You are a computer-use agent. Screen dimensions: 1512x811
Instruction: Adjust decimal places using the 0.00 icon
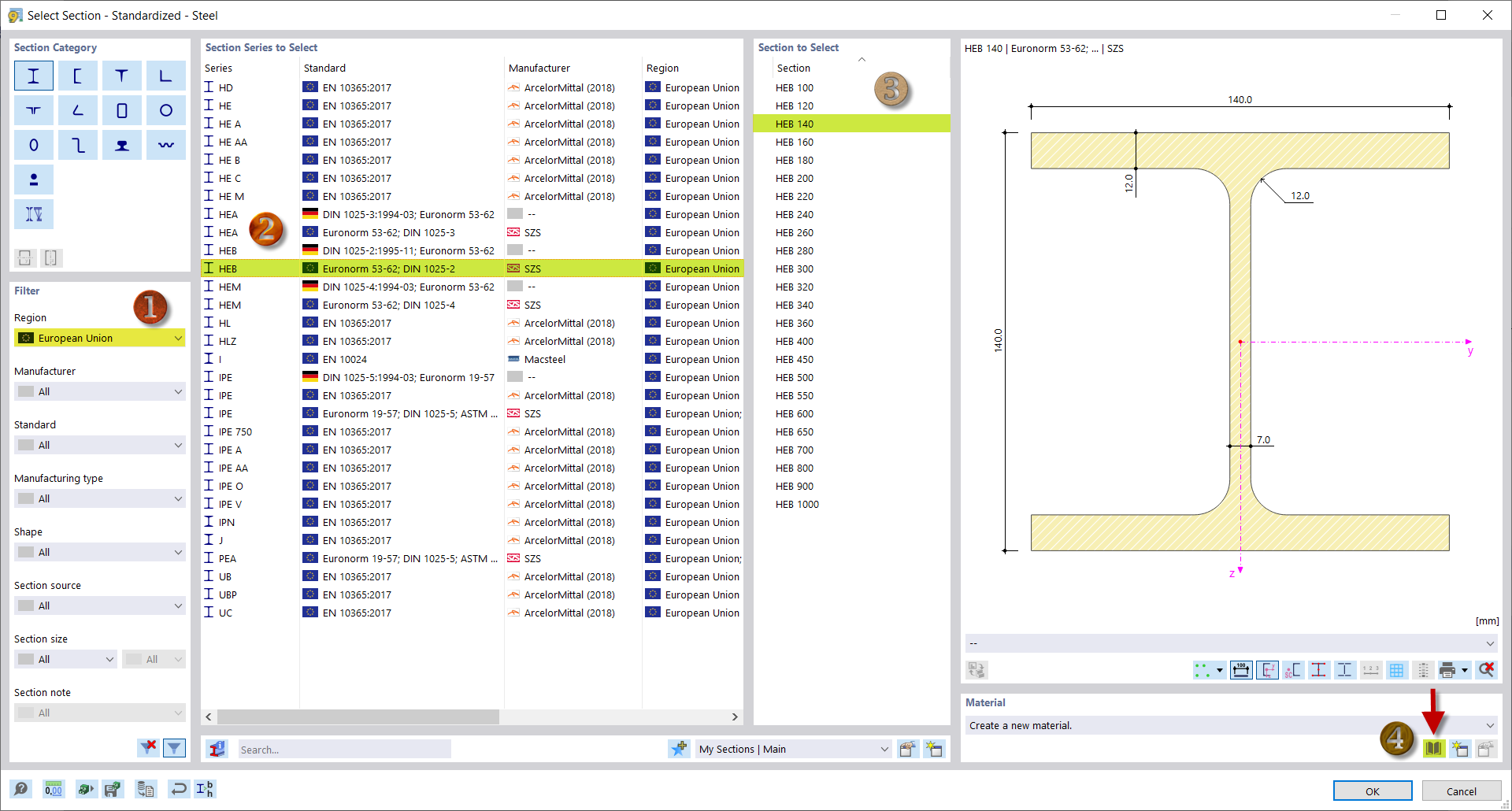tap(53, 789)
